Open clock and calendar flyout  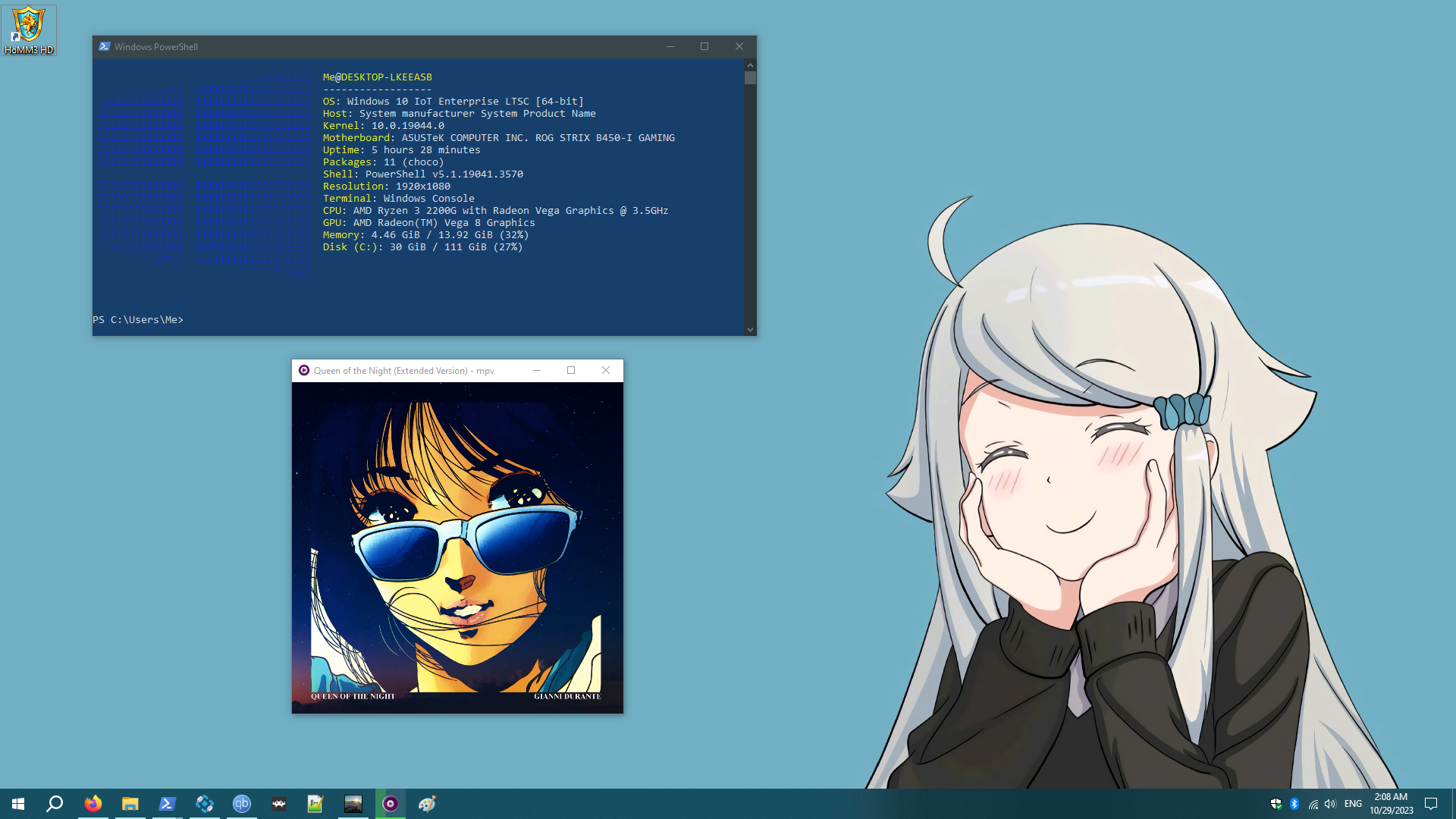1391,804
